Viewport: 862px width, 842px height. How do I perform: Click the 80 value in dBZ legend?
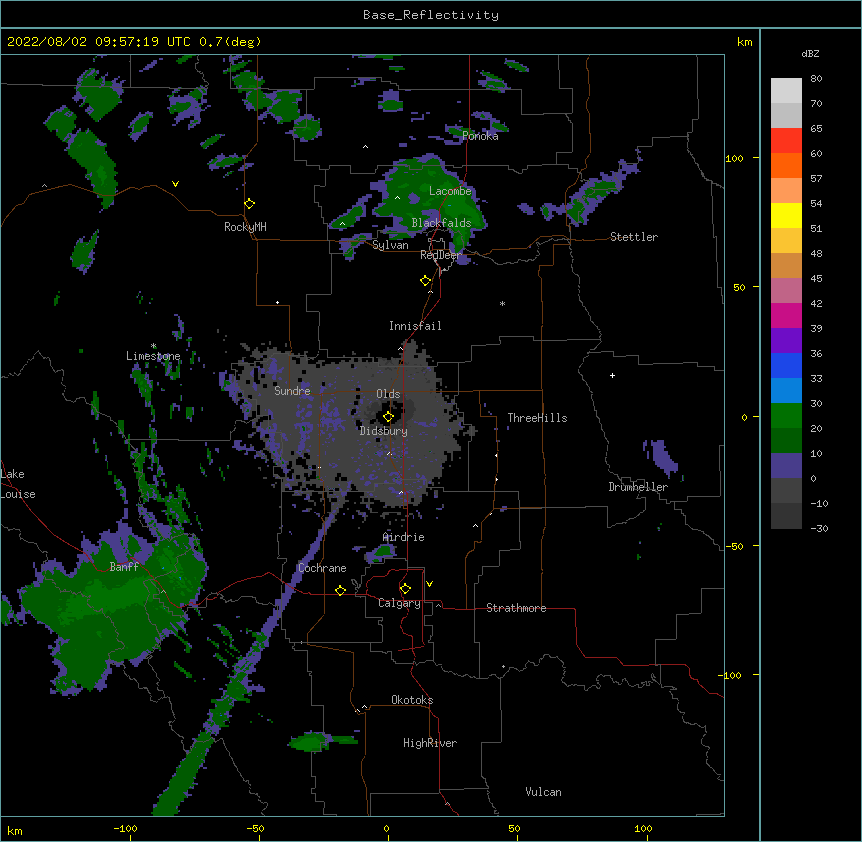click(x=816, y=79)
